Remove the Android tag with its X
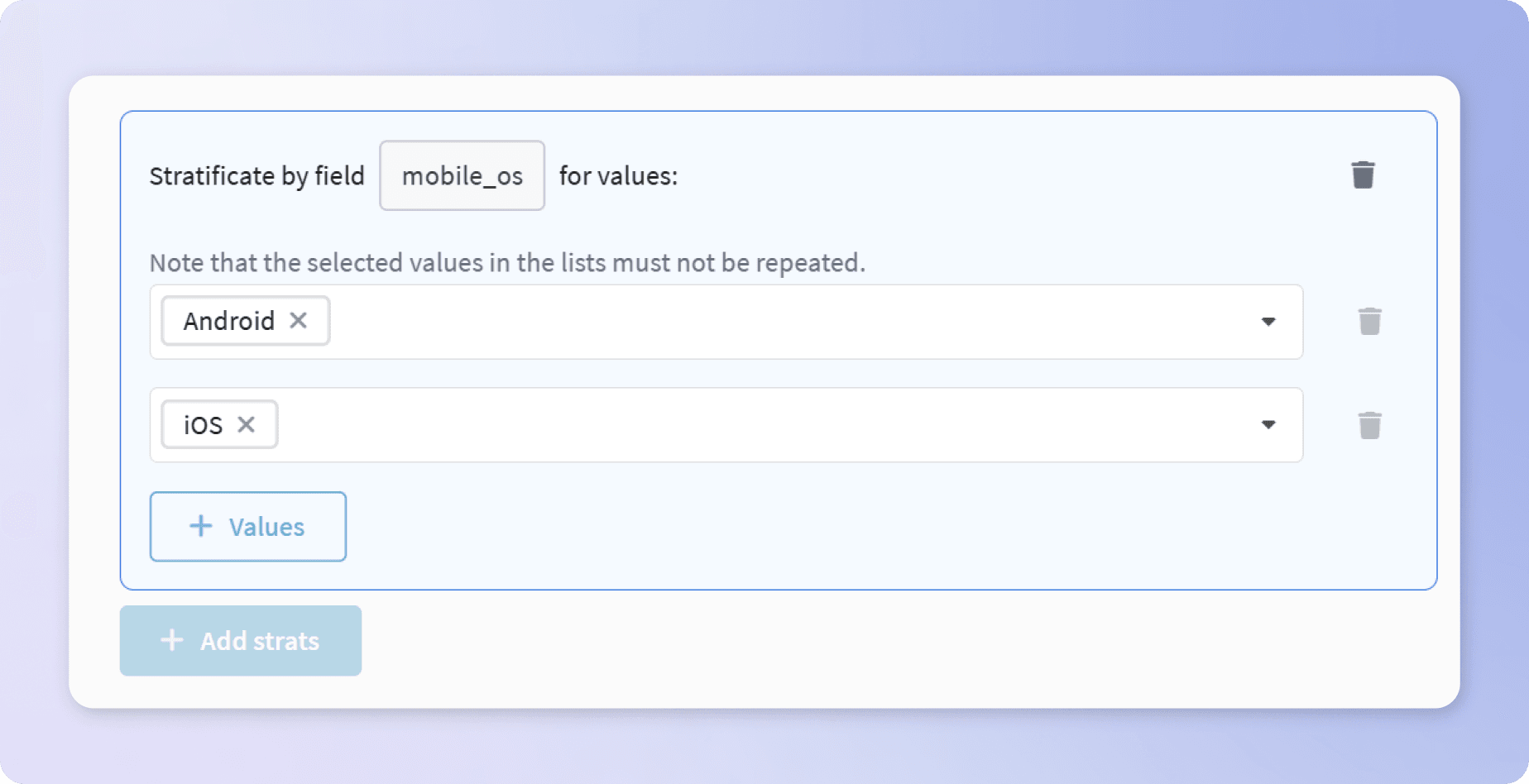1529x784 pixels. click(299, 320)
